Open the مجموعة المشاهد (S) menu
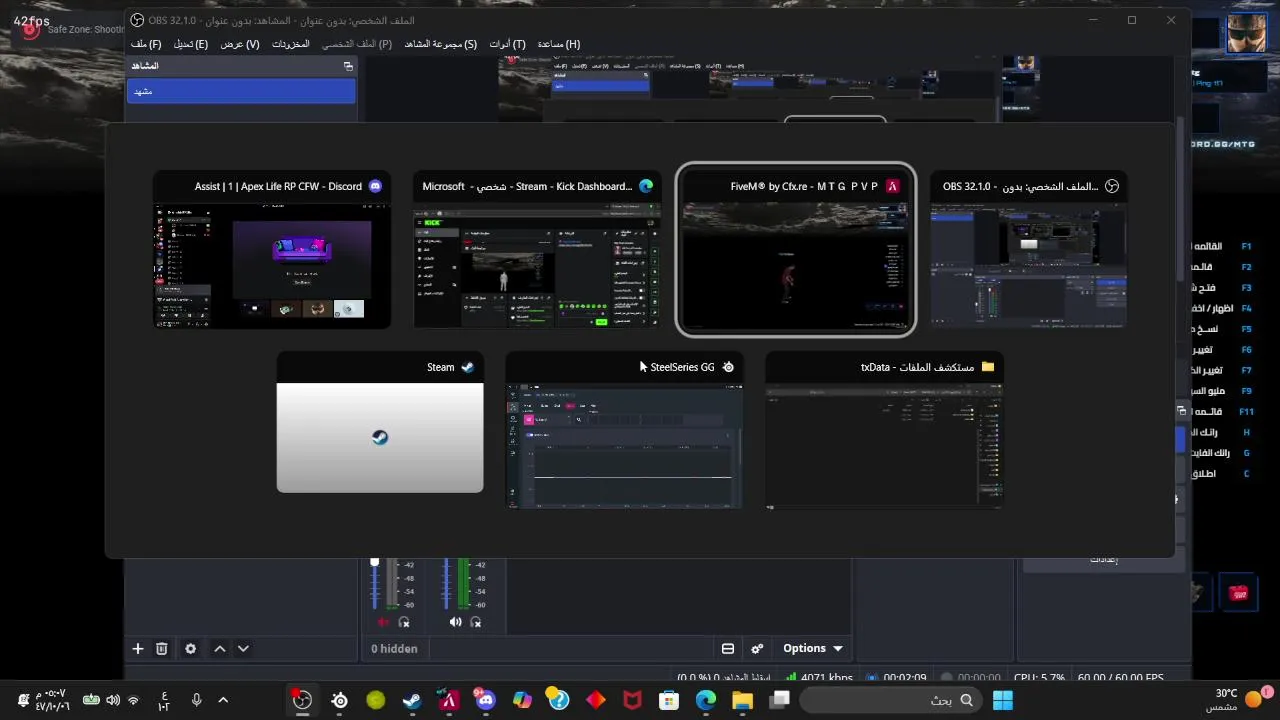Screen dimensions: 1280x720 441,44
